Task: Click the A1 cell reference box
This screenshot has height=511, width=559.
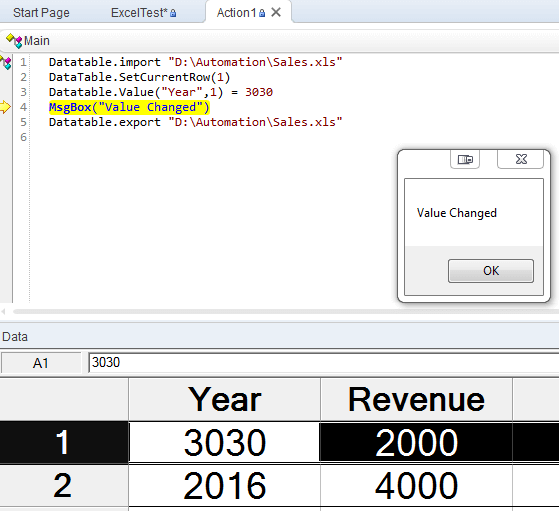Action: pos(41,363)
